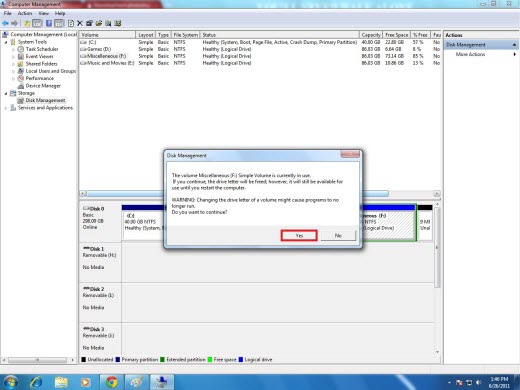520x390 pixels.
Task: Click the taskbar clock
Action: (x=499, y=382)
